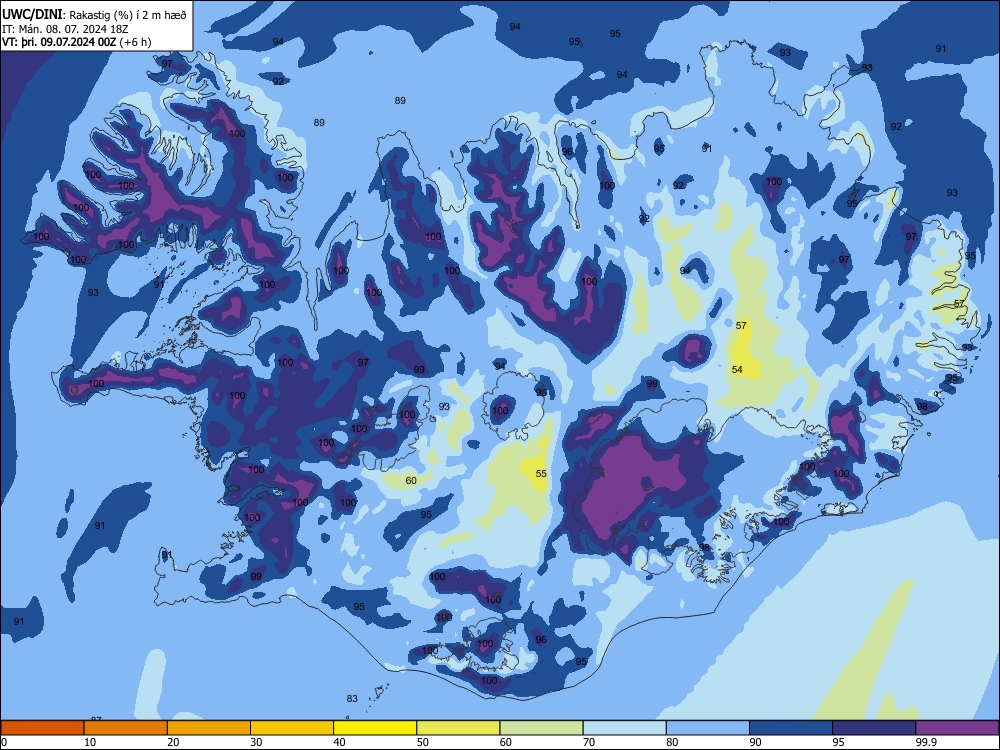1000x750 pixels.
Task: Click the '54' humidity value on map
Action: pos(737,370)
